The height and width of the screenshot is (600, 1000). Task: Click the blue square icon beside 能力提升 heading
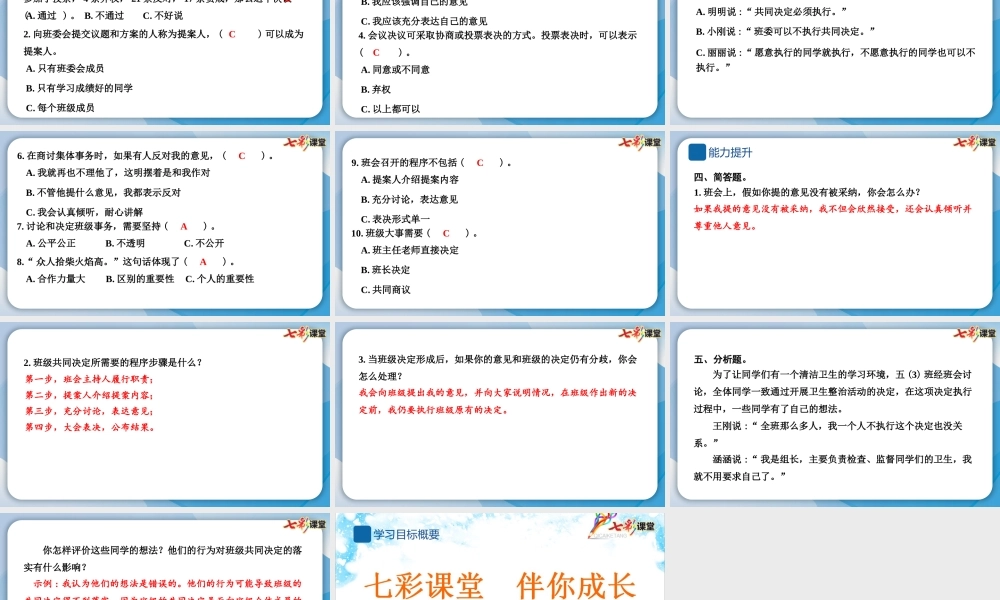[697, 153]
